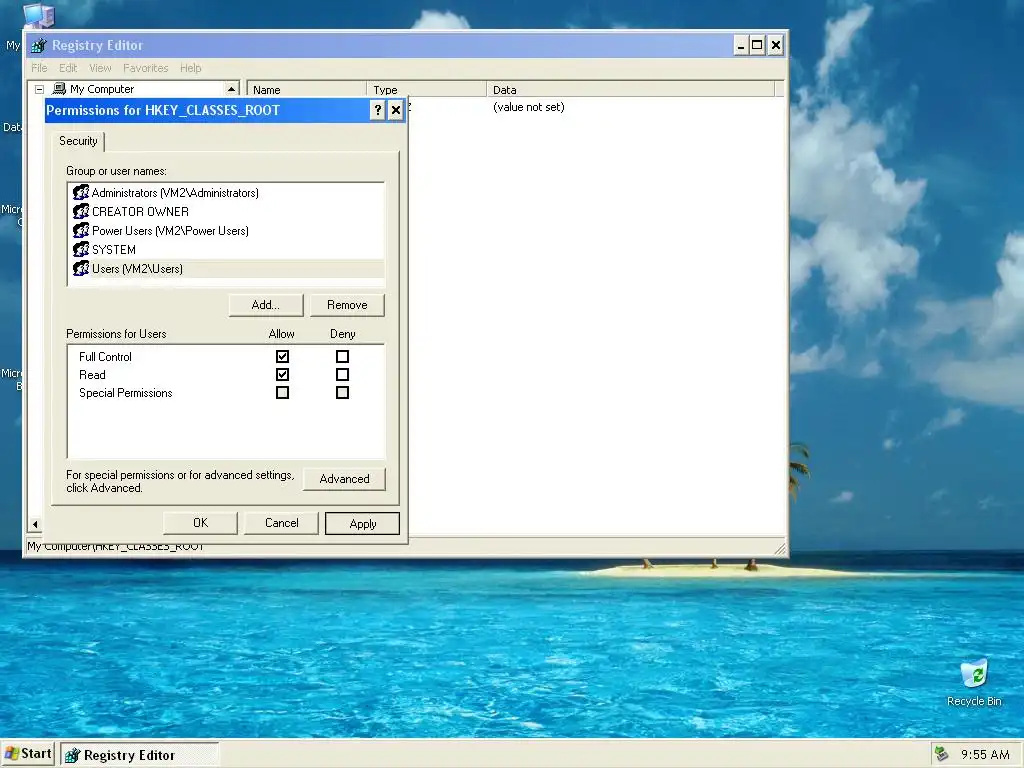The height and width of the screenshot is (768, 1024).
Task: Click the (value not set) data cell
Action: 529,107
